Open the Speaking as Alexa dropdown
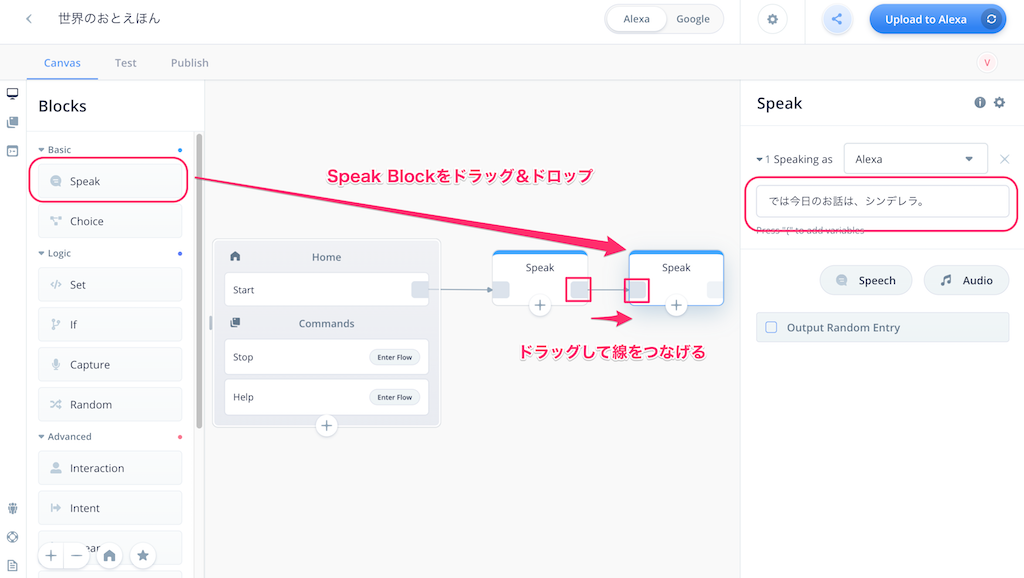Screen dimensions: 1024x578 [x=915, y=159]
